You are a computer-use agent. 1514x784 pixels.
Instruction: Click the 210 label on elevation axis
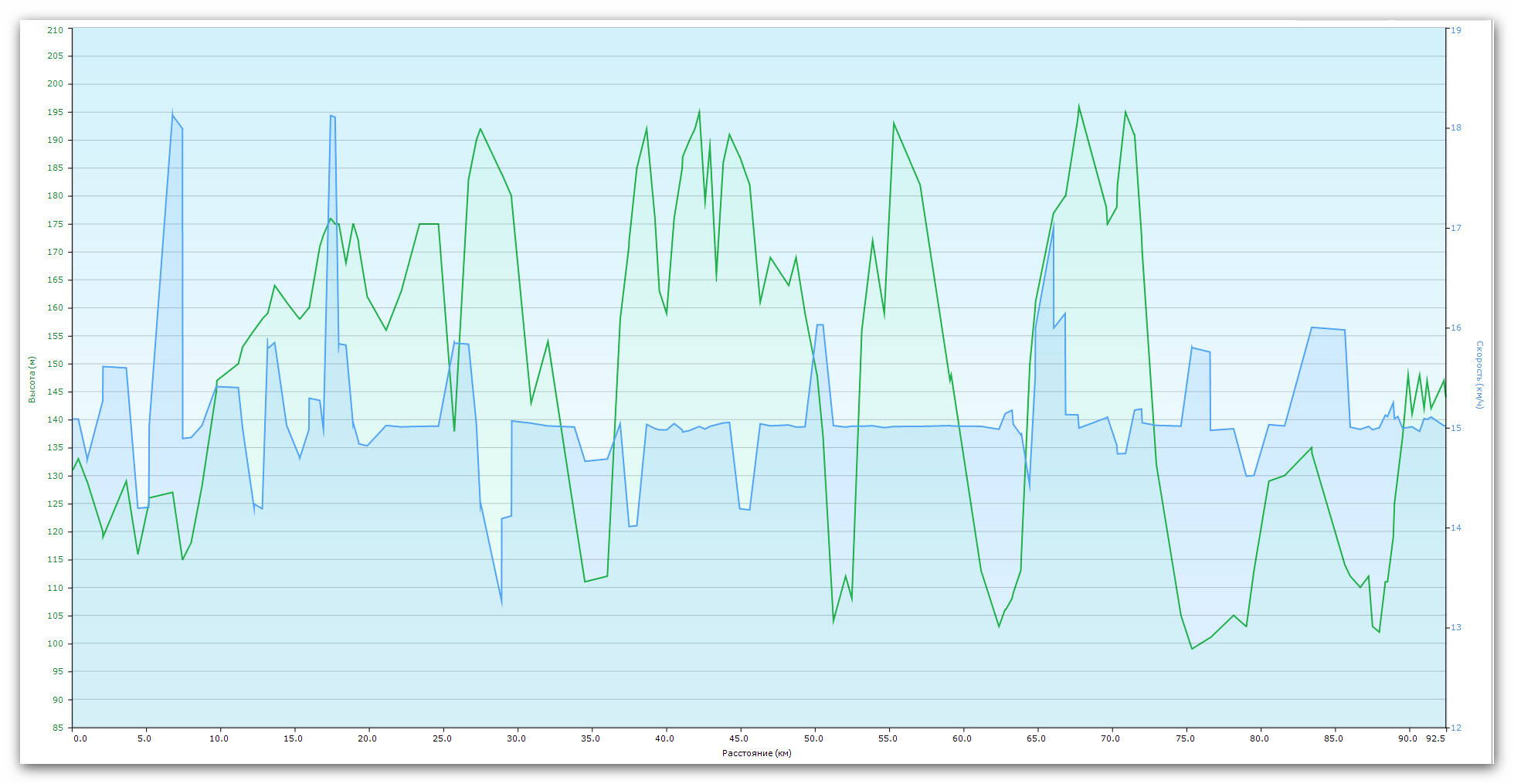click(x=56, y=30)
